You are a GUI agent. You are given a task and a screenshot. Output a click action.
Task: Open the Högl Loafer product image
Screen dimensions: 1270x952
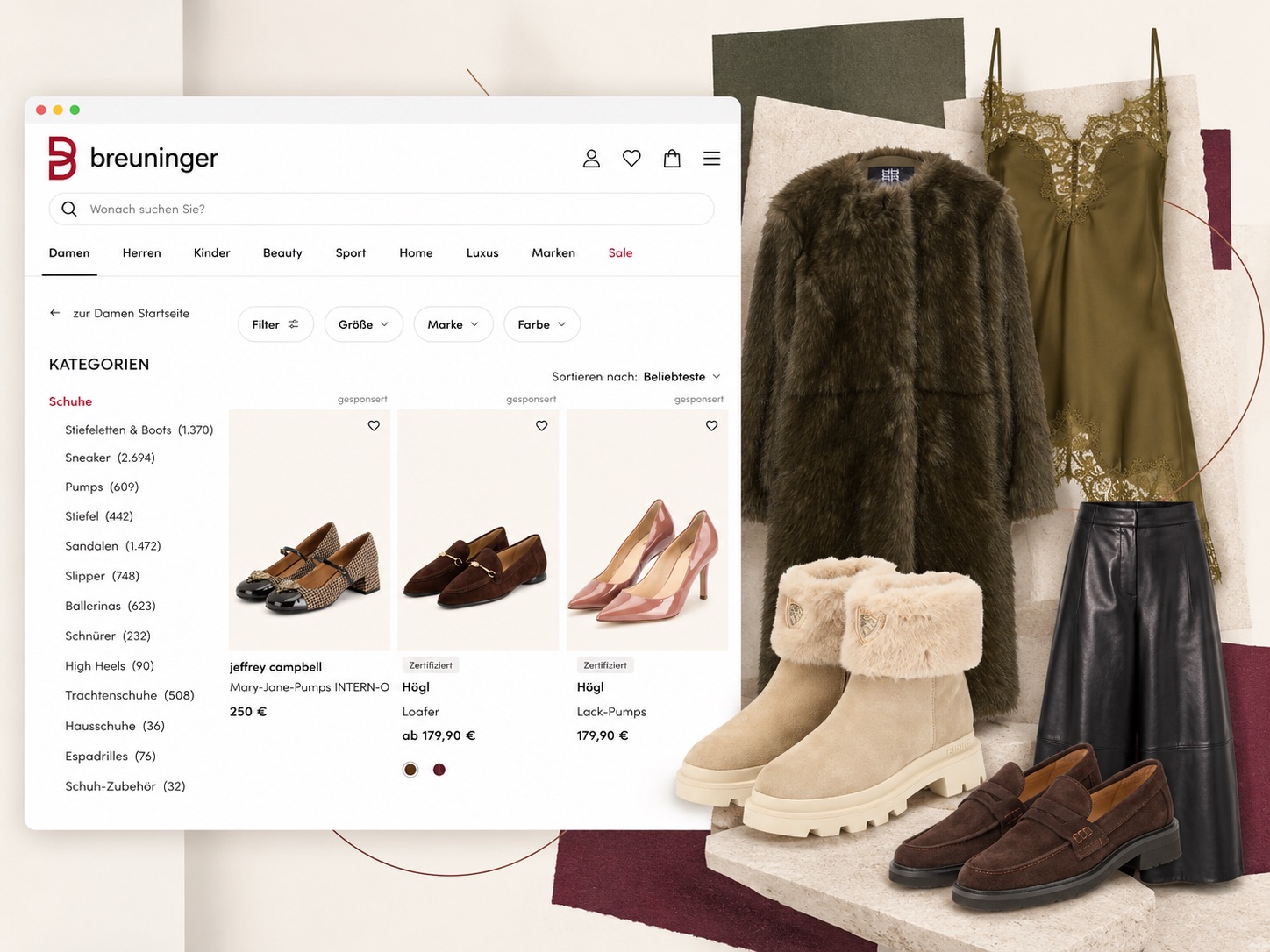point(478,530)
